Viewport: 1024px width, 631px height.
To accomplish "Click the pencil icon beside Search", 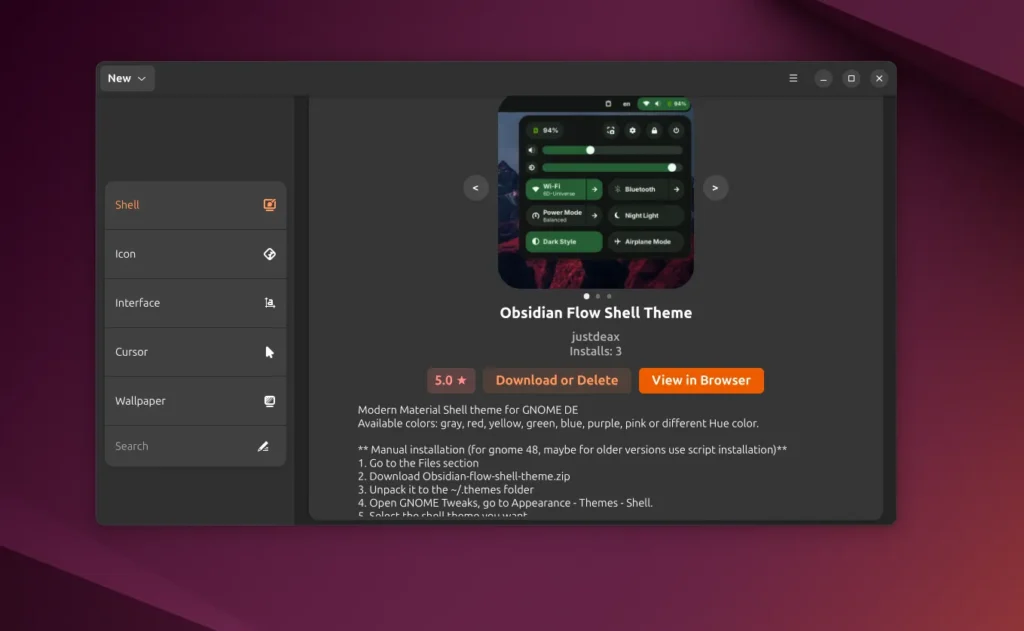I will click(263, 447).
